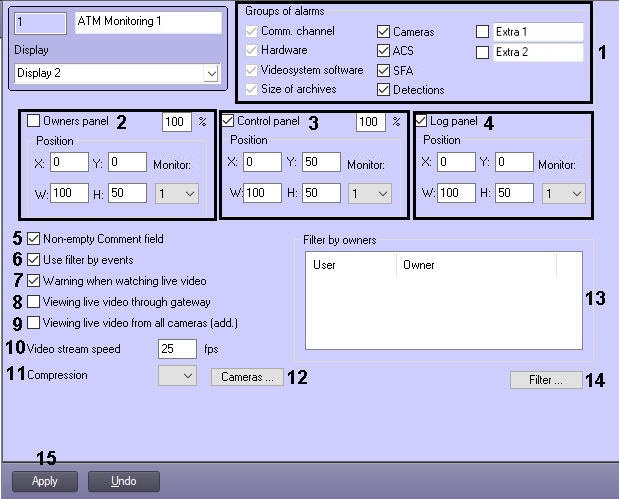Toggle Non-empty Comment field option

pyautogui.click(x=33, y=238)
